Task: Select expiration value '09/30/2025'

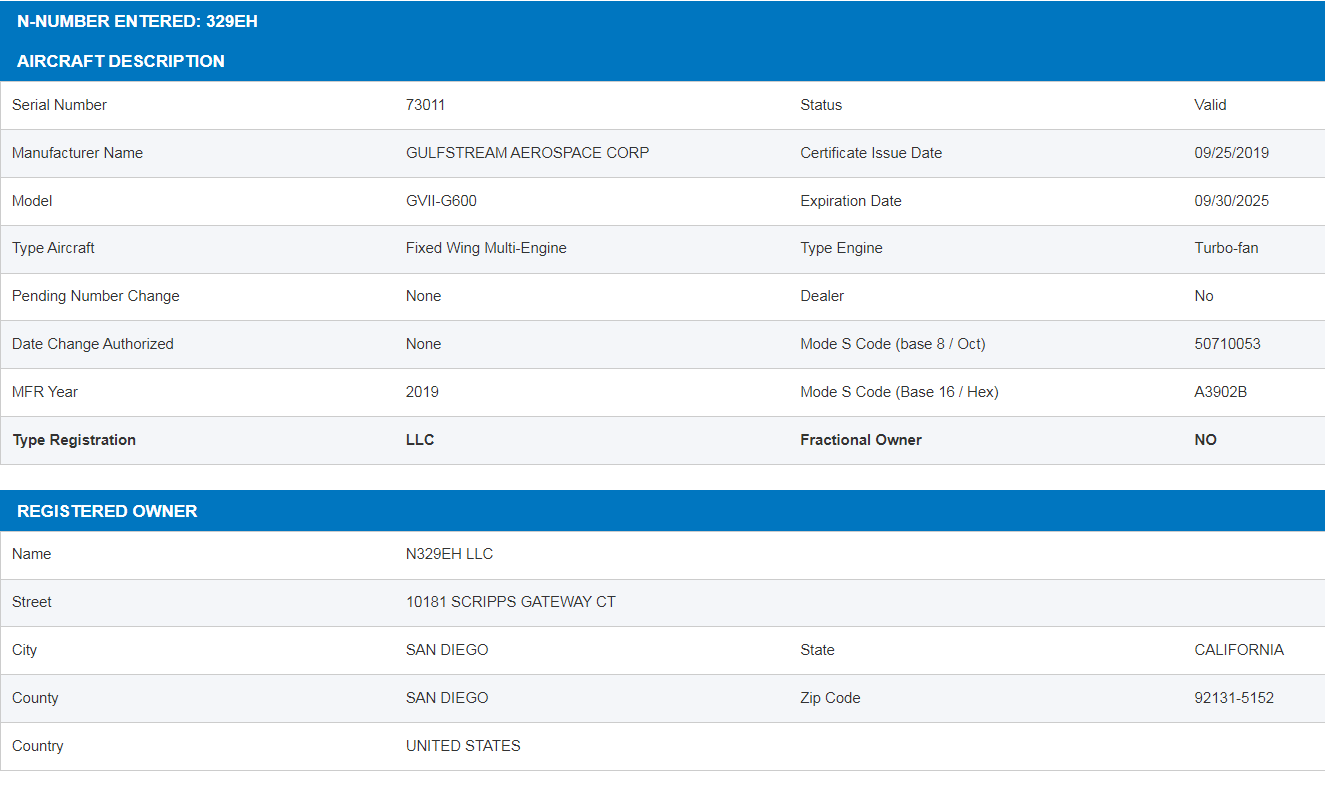Action: point(1231,201)
